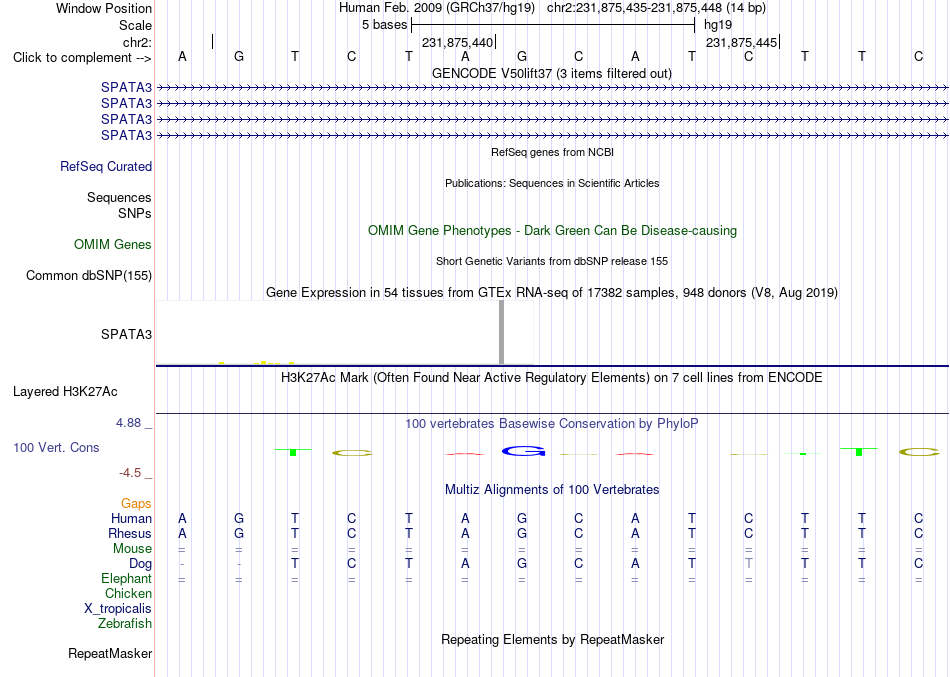Select the Dog species row label
The height and width of the screenshot is (677, 950).
point(140,564)
